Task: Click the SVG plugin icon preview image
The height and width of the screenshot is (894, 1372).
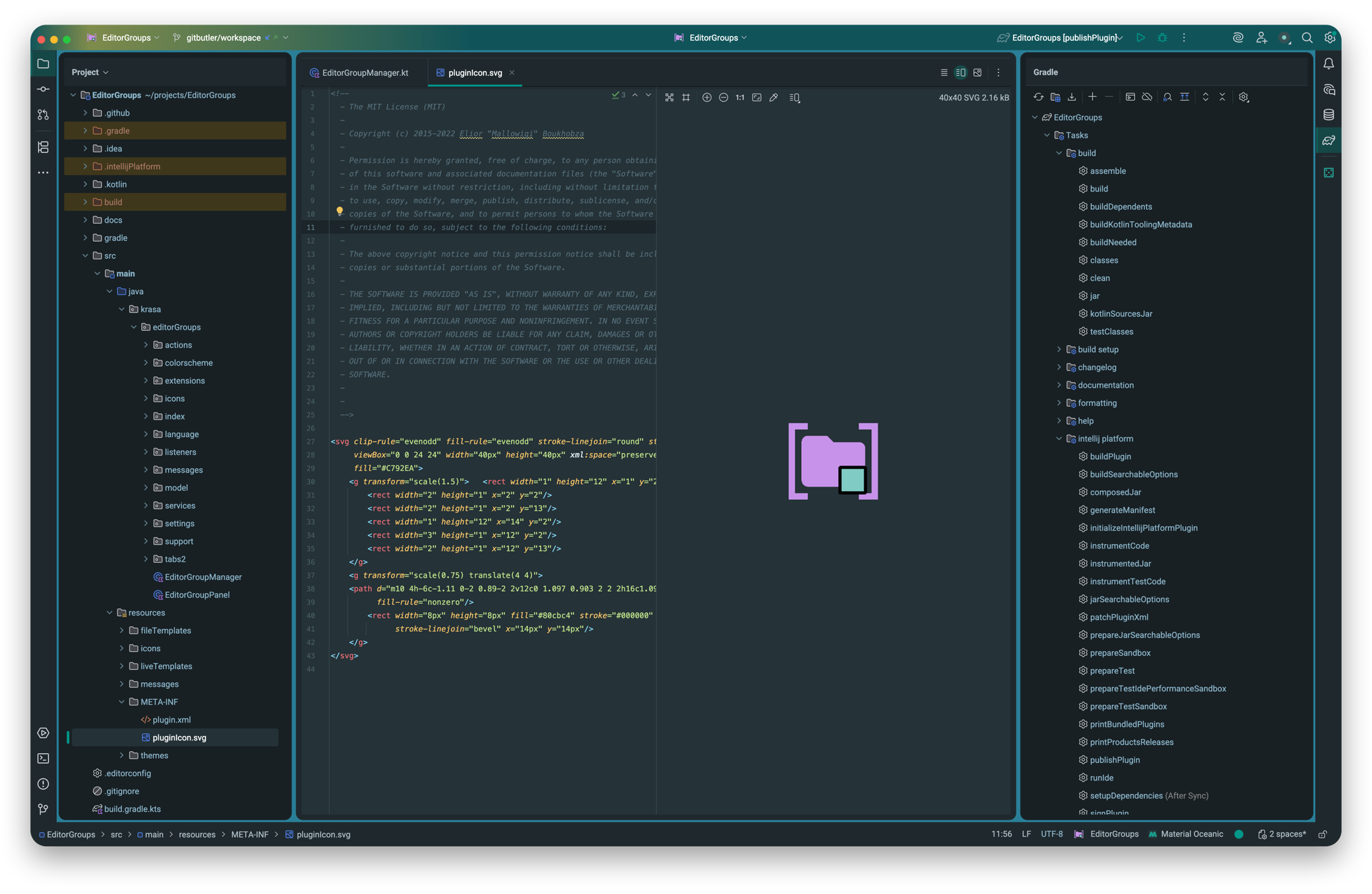Action: point(833,461)
